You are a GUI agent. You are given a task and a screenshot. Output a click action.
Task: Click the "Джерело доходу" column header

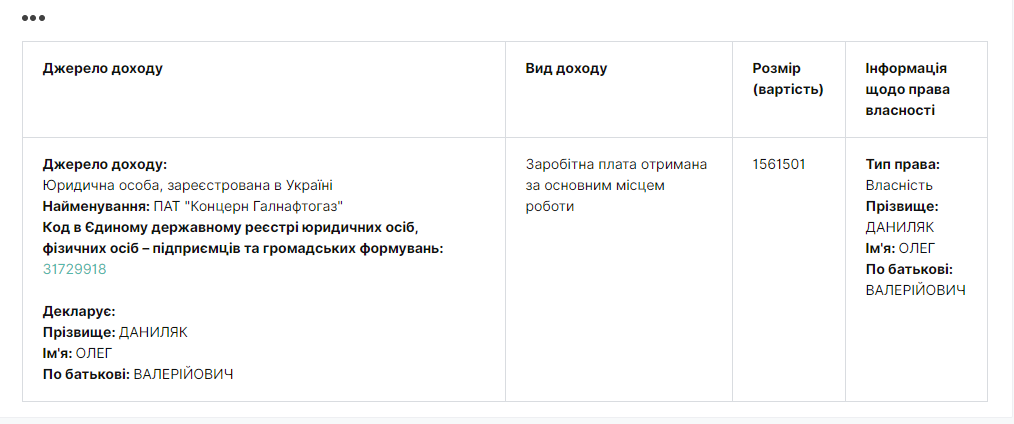(102, 69)
